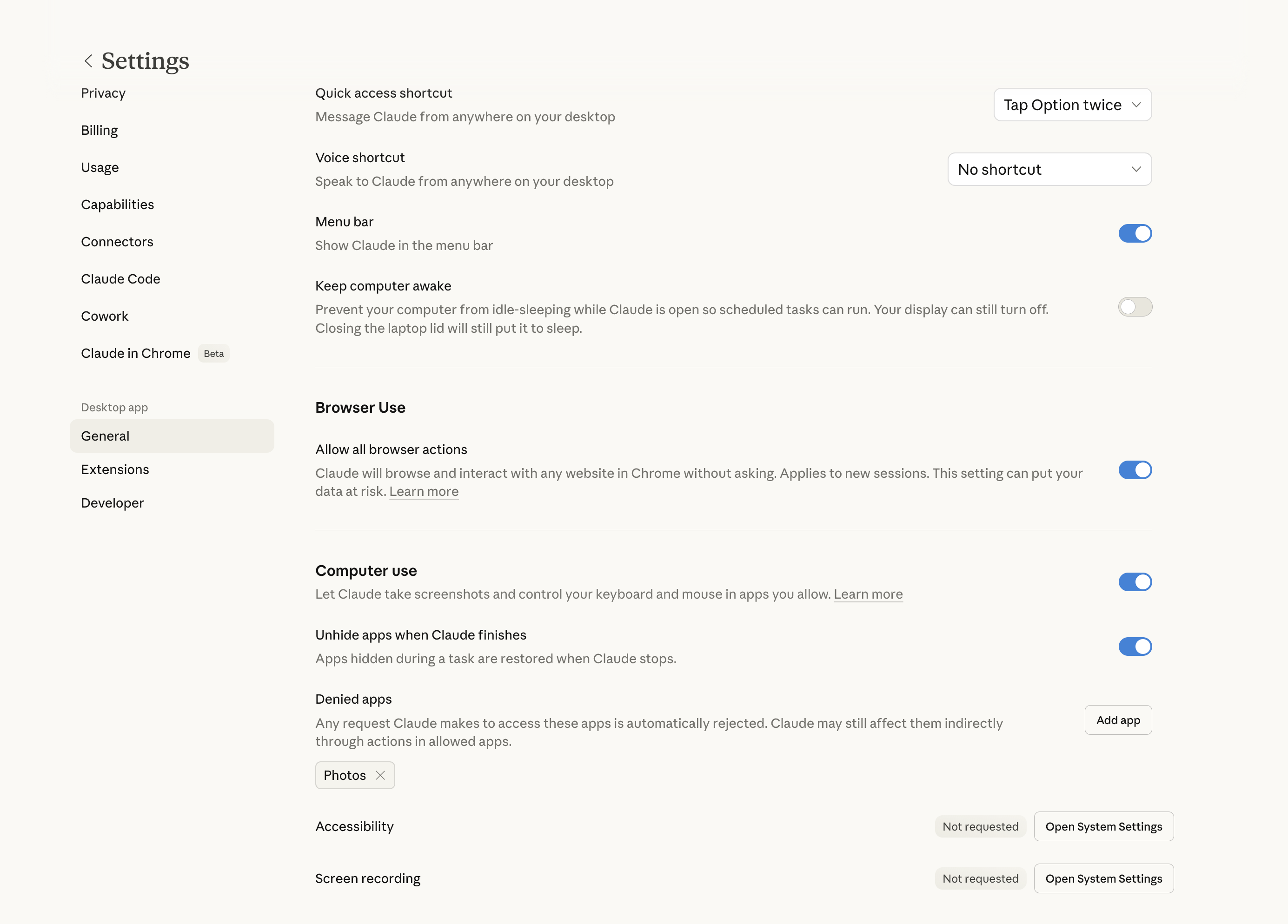Open the Connectors settings section
The image size is (1288, 924).
117,242
